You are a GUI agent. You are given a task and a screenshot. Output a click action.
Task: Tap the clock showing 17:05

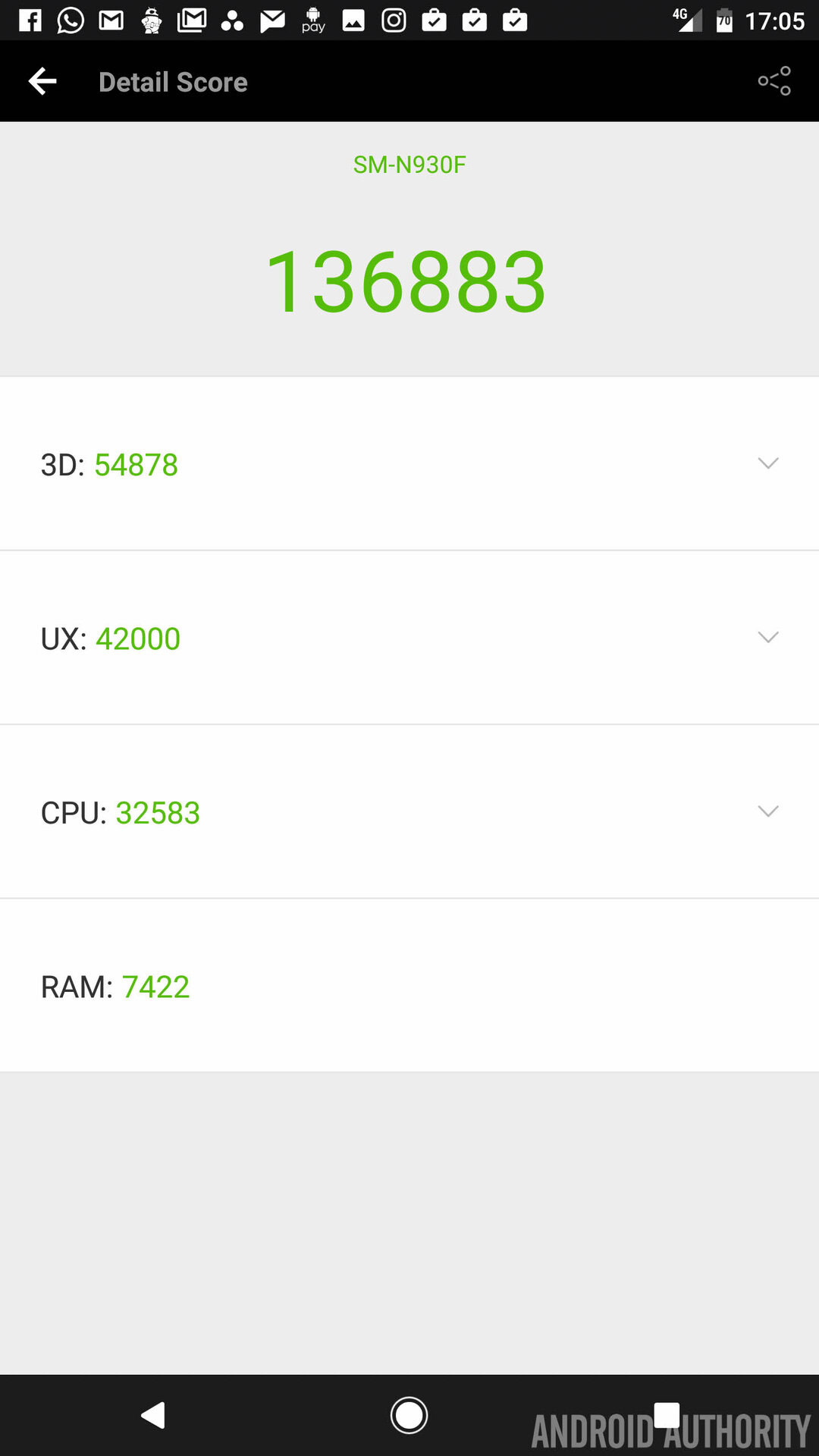coord(774,20)
